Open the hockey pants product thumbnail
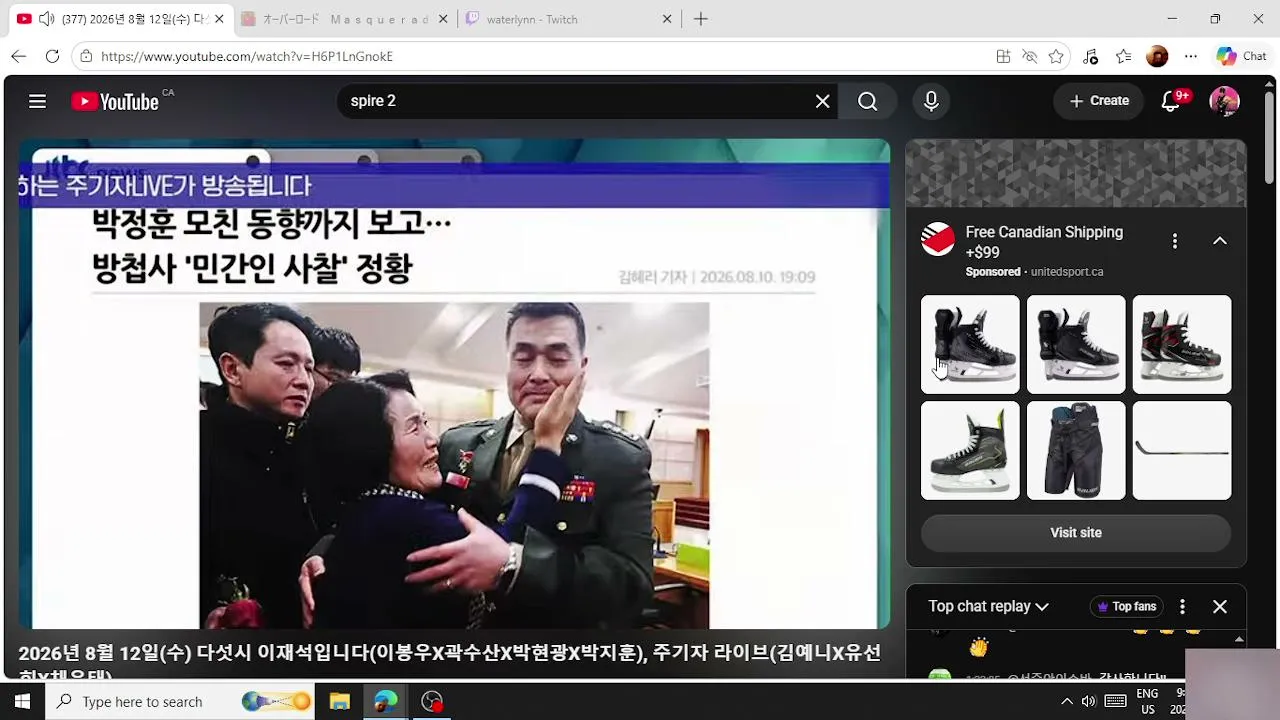Screen dimensions: 1280x720 1076,451
